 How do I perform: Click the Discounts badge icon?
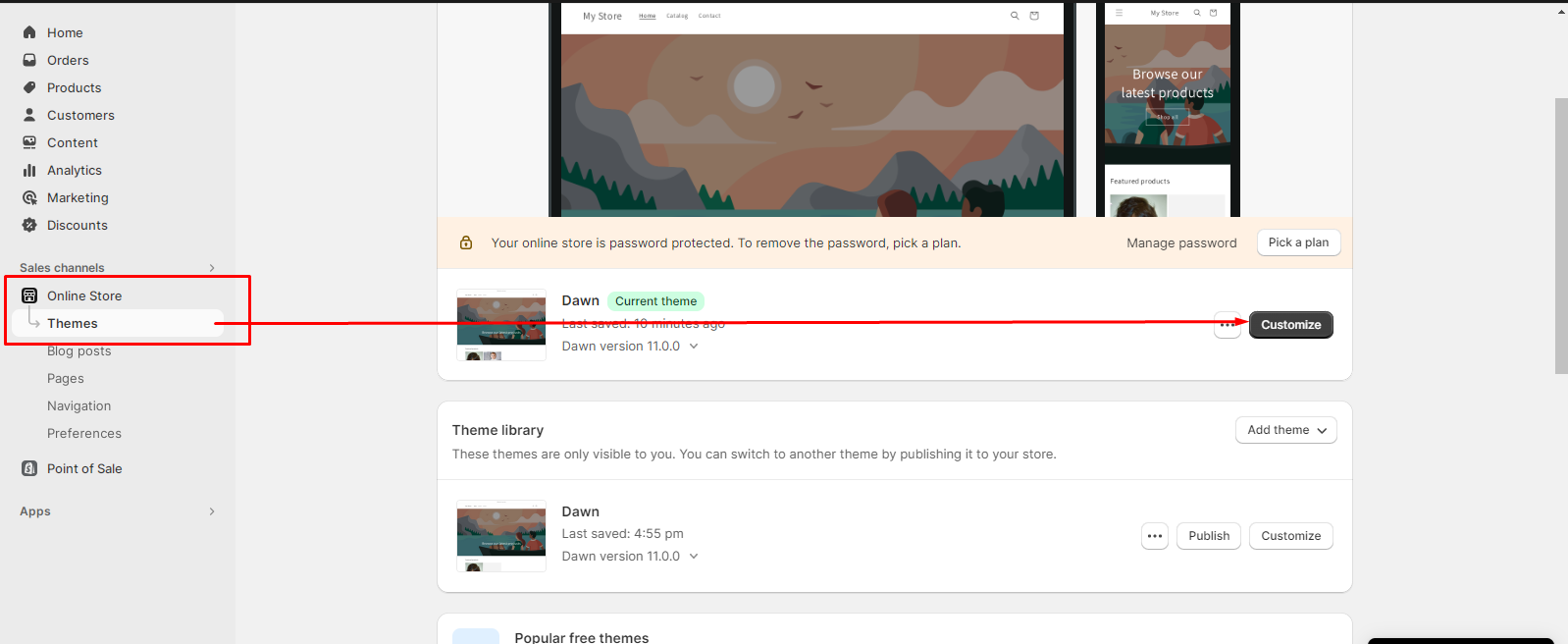[29, 225]
